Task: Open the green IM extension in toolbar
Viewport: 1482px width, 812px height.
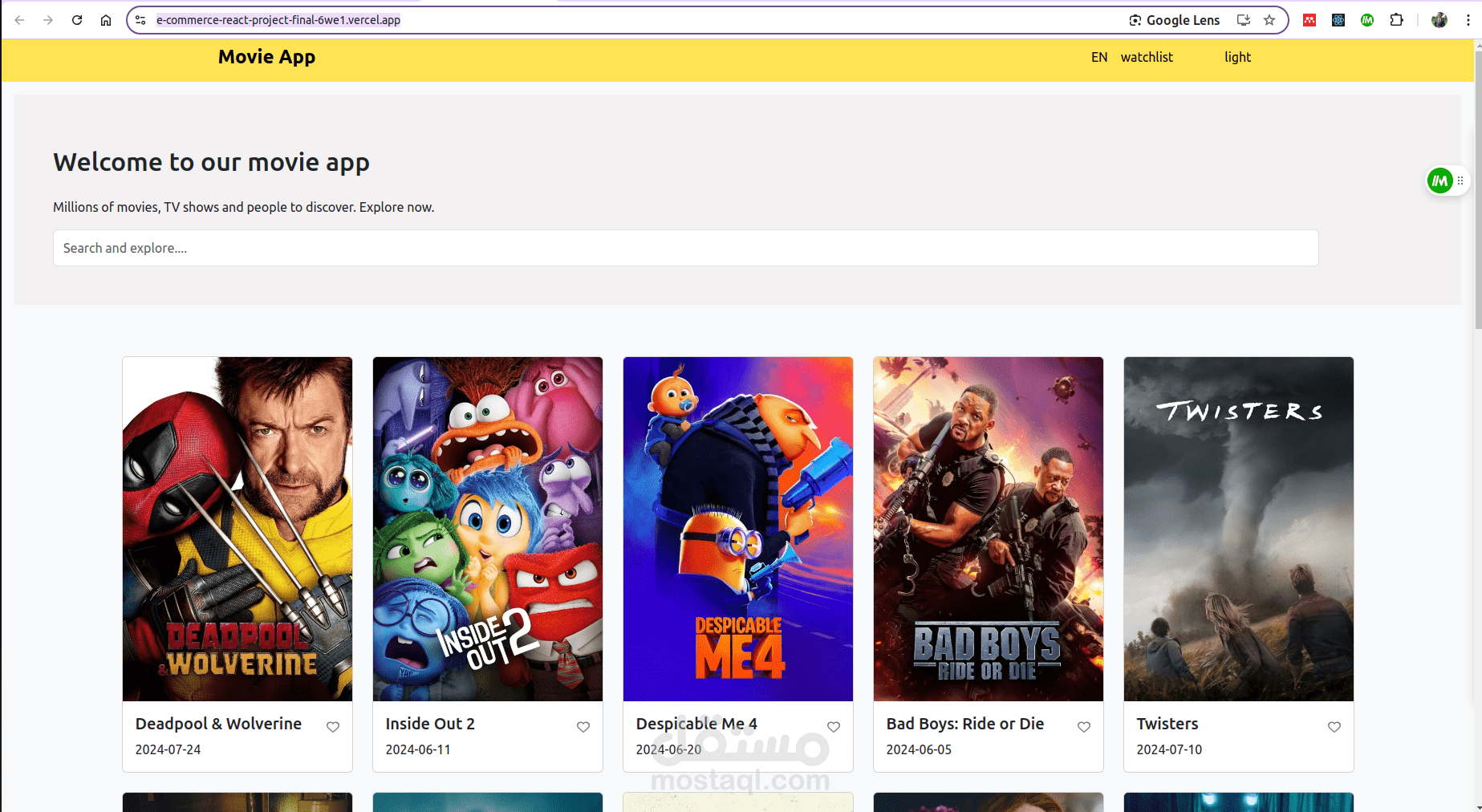Action: point(1367,20)
